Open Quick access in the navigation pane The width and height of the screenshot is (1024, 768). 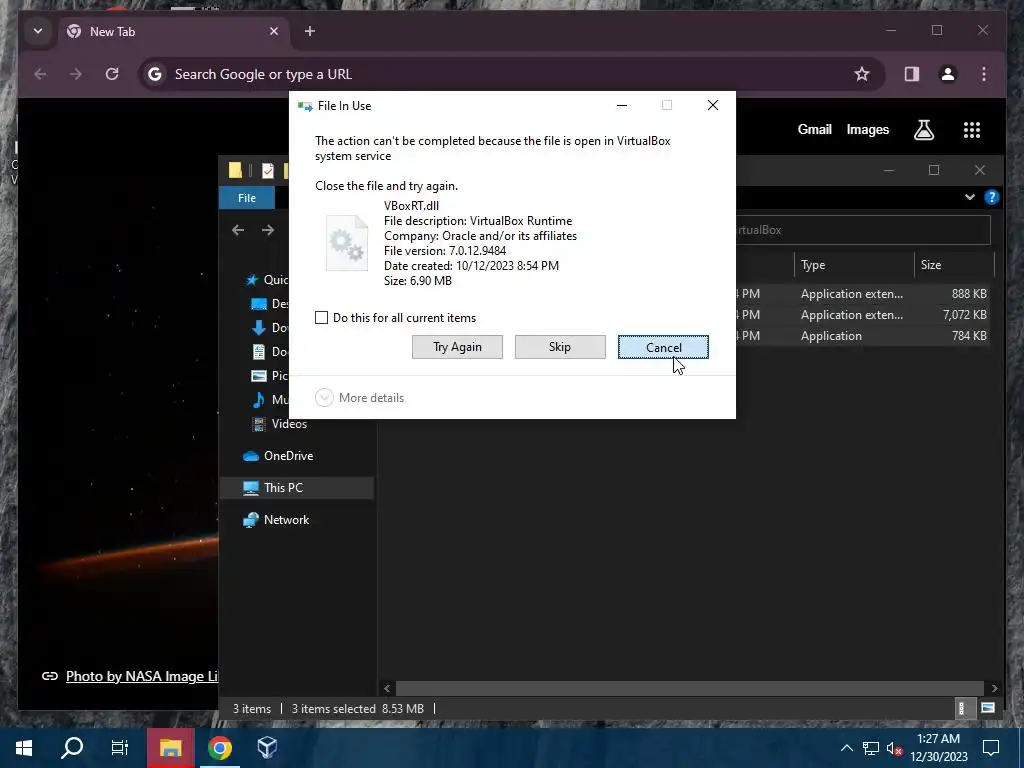tap(266, 280)
